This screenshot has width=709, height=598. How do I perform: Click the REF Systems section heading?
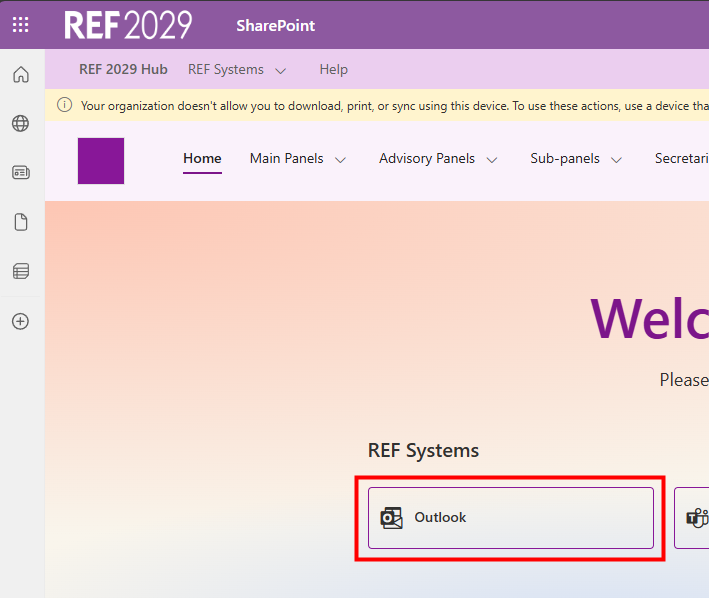pyautogui.click(x=423, y=451)
